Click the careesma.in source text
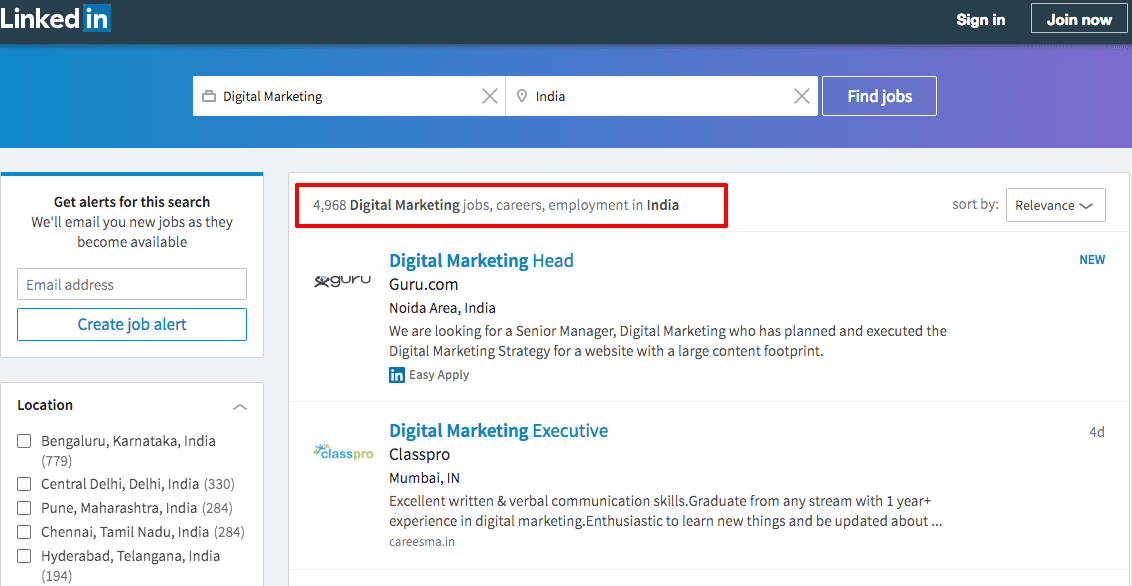The width and height of the screenshot is (1132, 586). coord(422,541)
